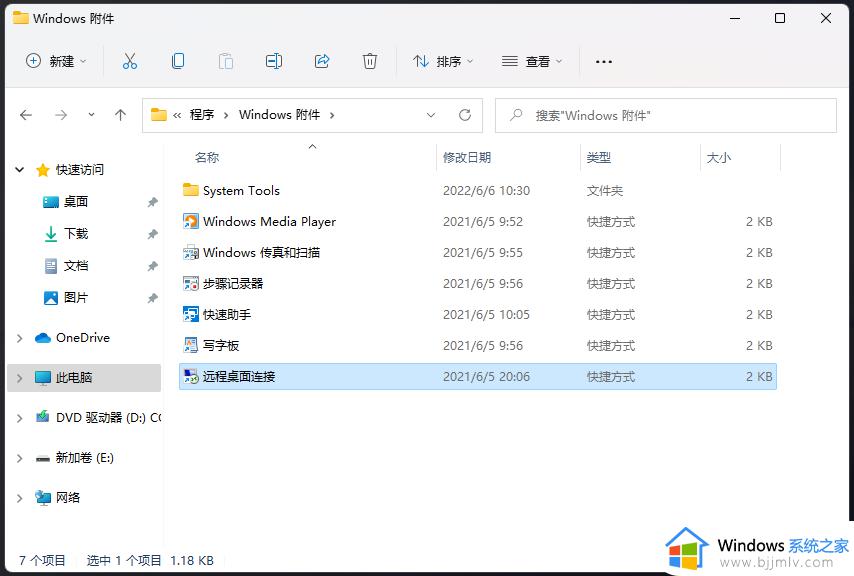Click the pin icon next to 文档
The height and width of the screenshot is (576, 854).
pos(152,266)
